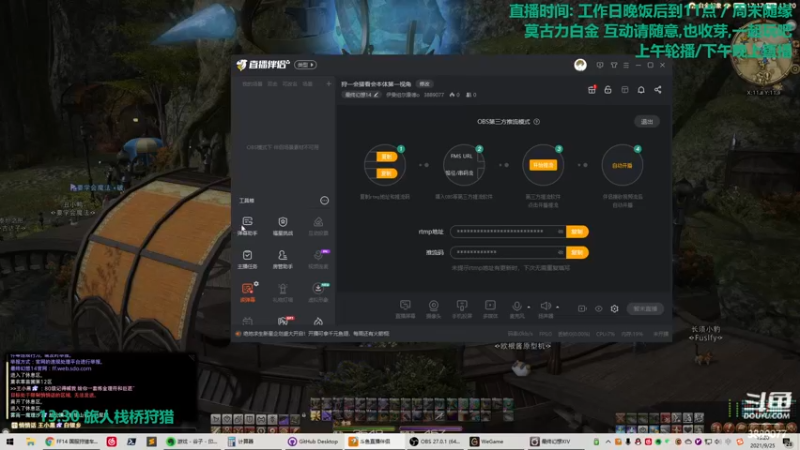Click the lower copy button in step 1 circle
This screenshot has width=800, height=450.
pyautogui.click(x=386, y=173)
